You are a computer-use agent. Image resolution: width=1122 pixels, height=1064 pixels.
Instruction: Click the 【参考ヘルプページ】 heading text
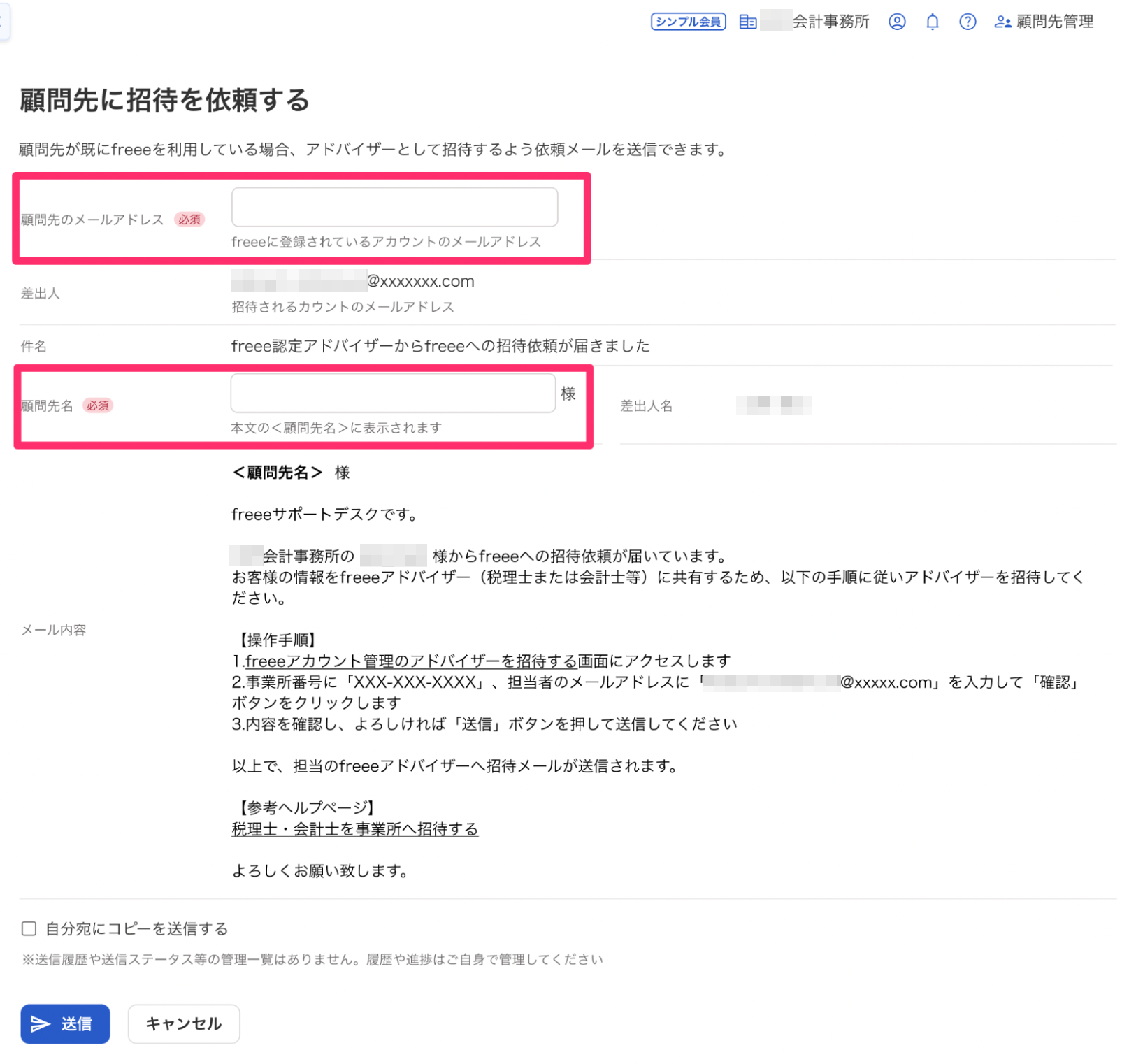coord(307,808)
